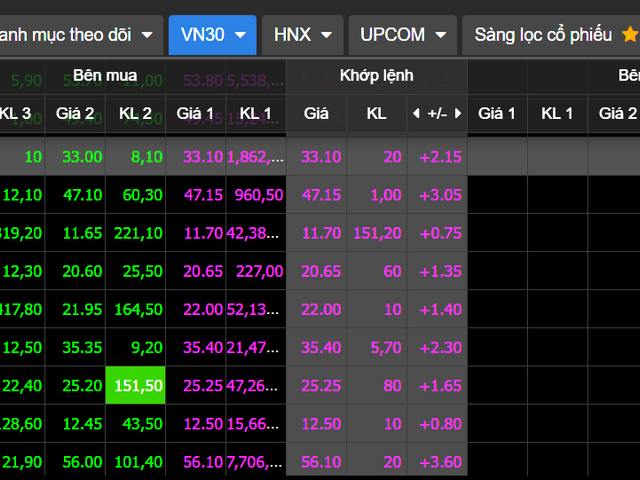
Task: Switch to the VN30 tab
Action: pos(203,35)
